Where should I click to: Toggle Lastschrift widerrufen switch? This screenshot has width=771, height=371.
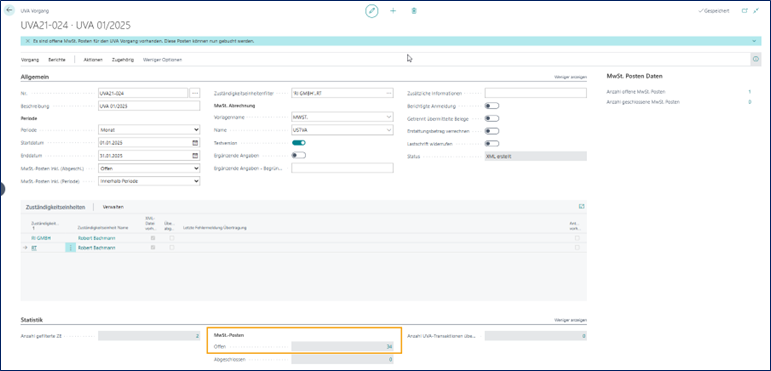(x=492, y=143)
